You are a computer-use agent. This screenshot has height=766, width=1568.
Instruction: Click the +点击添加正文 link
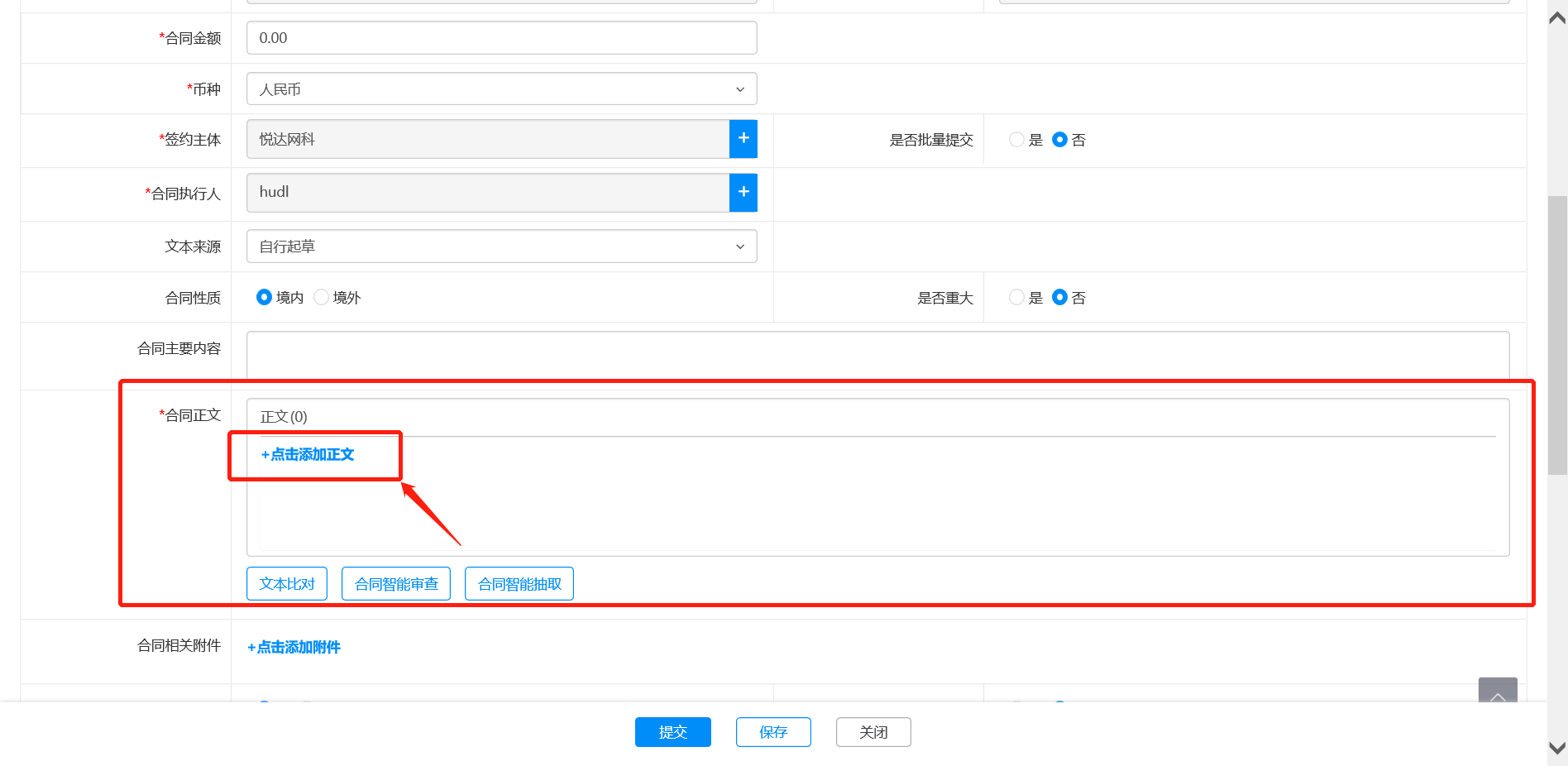tap(308, 455)
